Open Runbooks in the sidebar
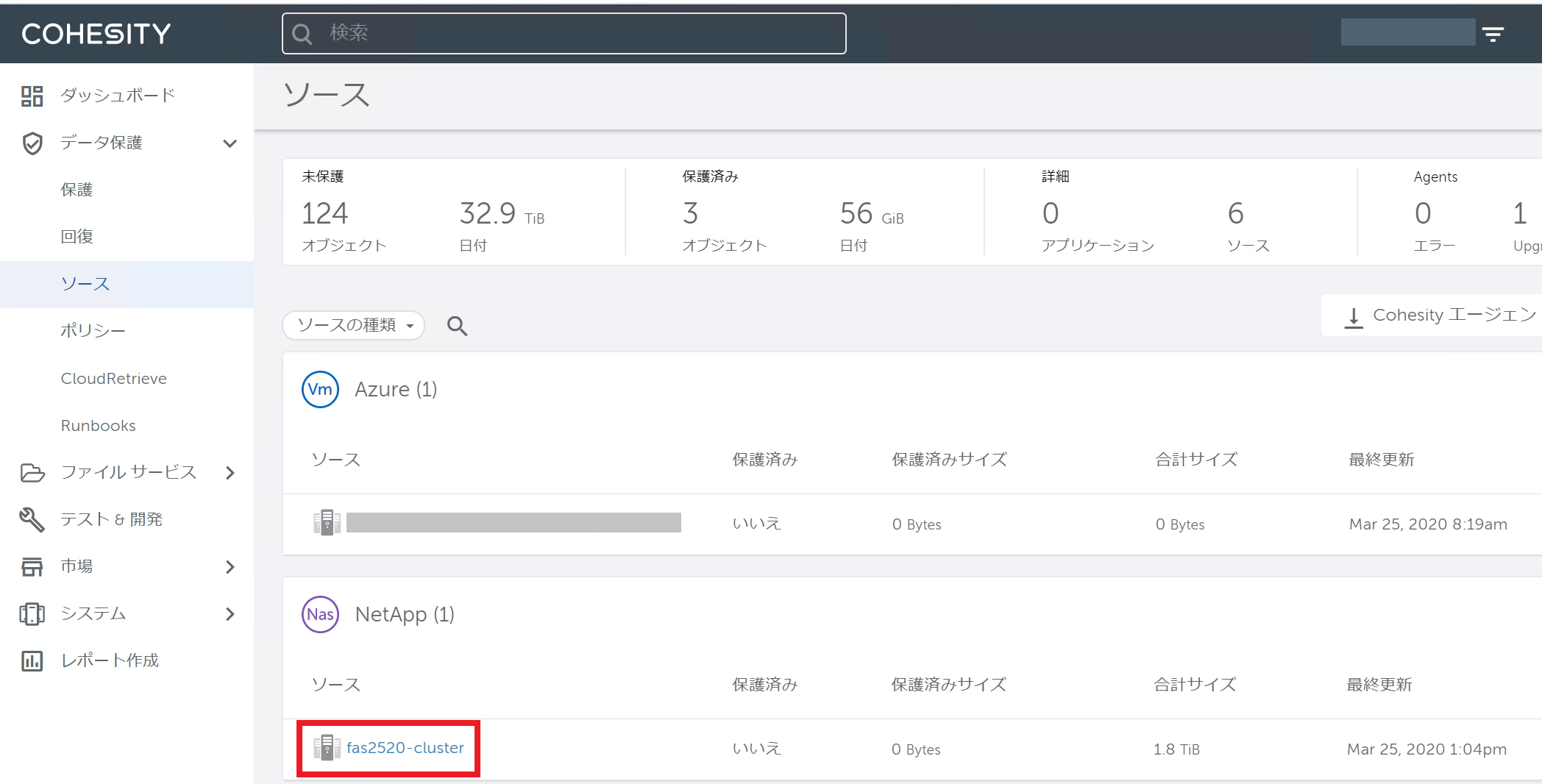1542x784 pixels. (x=99, y=425)
